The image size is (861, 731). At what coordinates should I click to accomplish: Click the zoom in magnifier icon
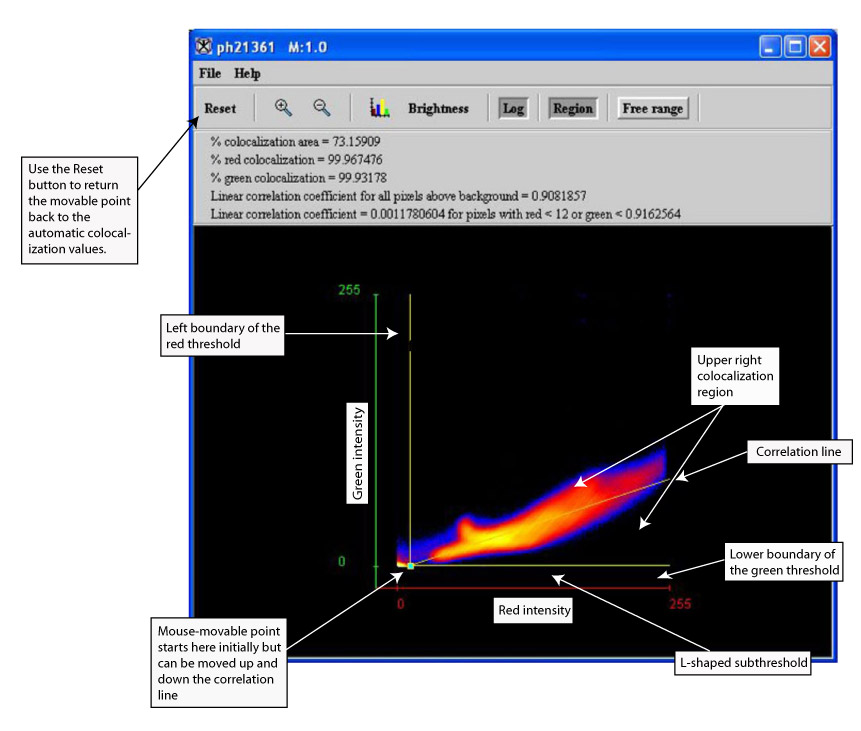(283, 108)
